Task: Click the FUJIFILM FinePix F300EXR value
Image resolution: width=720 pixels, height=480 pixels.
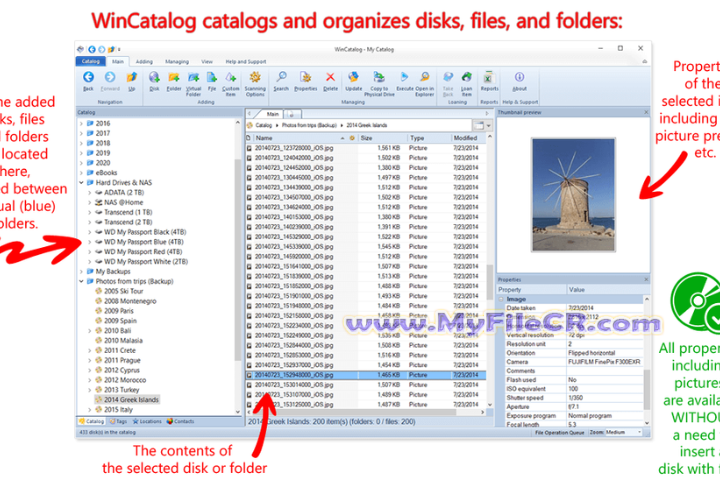Action: (x=604, y=362)
